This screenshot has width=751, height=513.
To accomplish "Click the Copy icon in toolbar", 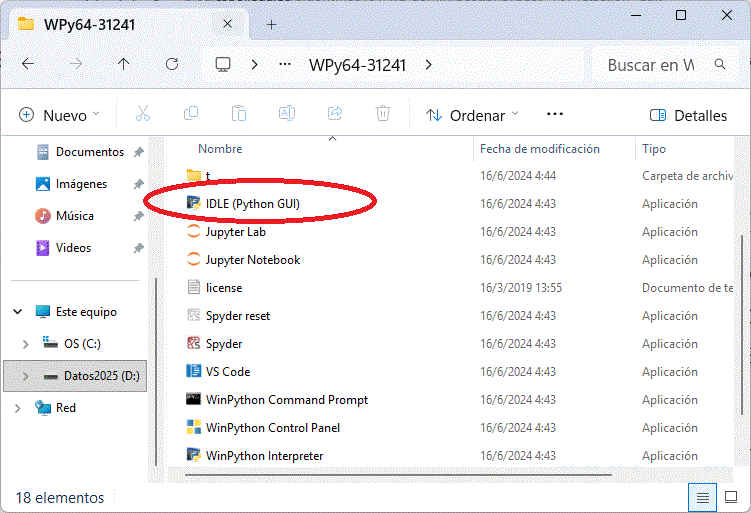I will [x=191, y=114].
